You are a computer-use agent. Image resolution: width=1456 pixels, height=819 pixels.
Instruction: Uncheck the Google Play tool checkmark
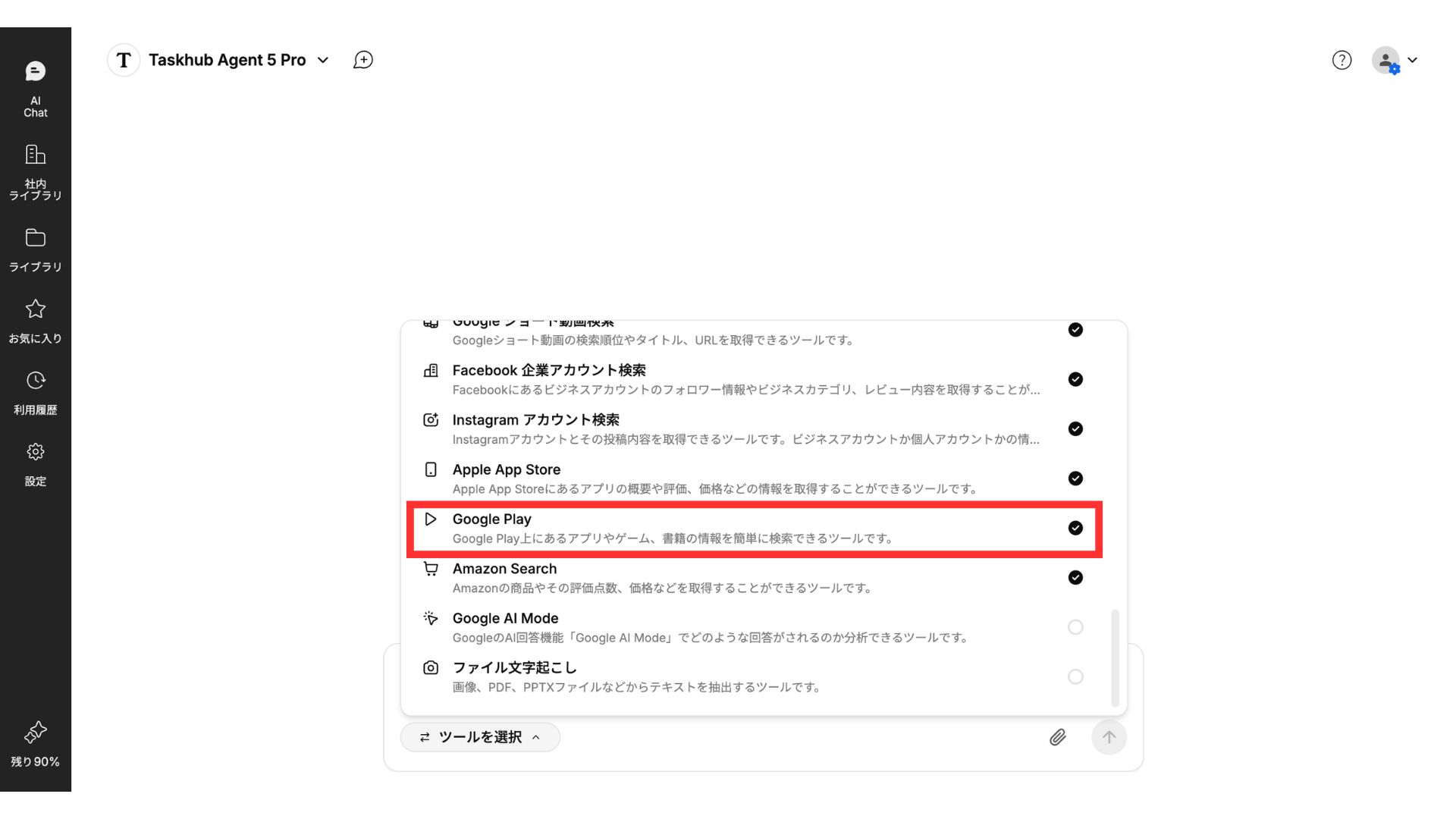1075,528
